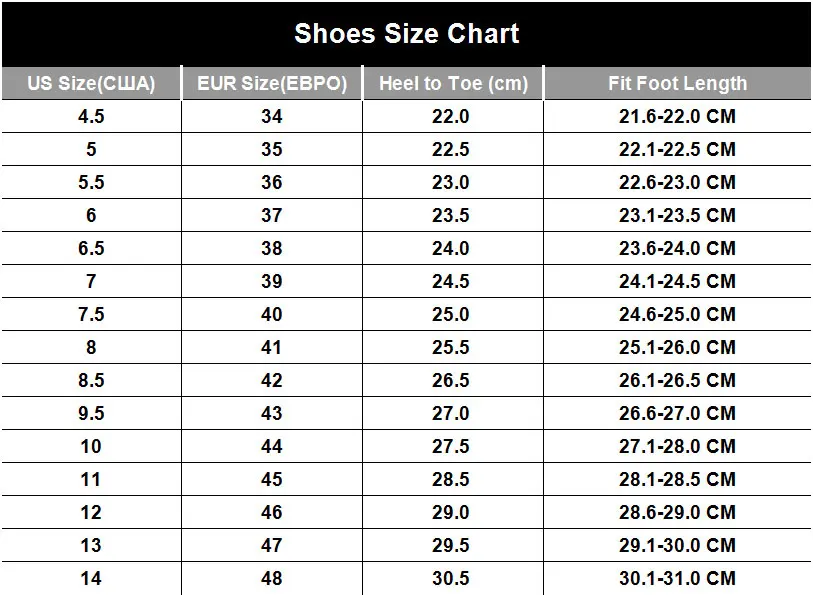Click the Heel to Toe (cm) header
The height and width of the screenshot is (595, 813).
453,83
